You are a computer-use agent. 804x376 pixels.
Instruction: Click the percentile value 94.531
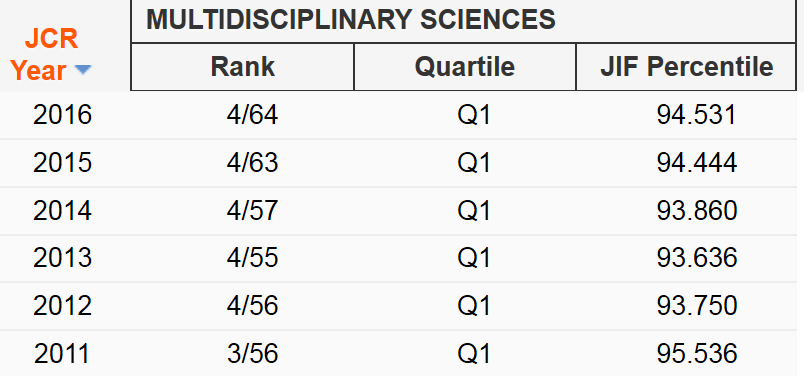point(696,115)
